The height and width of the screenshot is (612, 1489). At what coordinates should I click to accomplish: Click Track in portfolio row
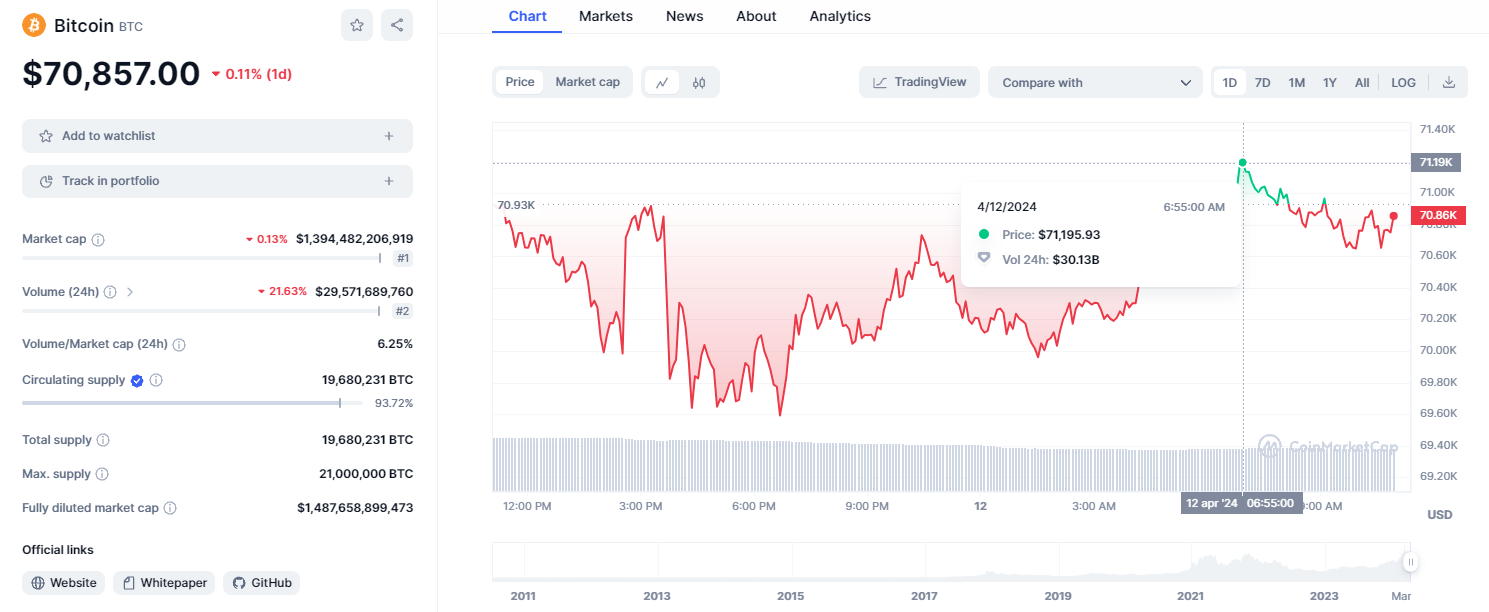217,181
